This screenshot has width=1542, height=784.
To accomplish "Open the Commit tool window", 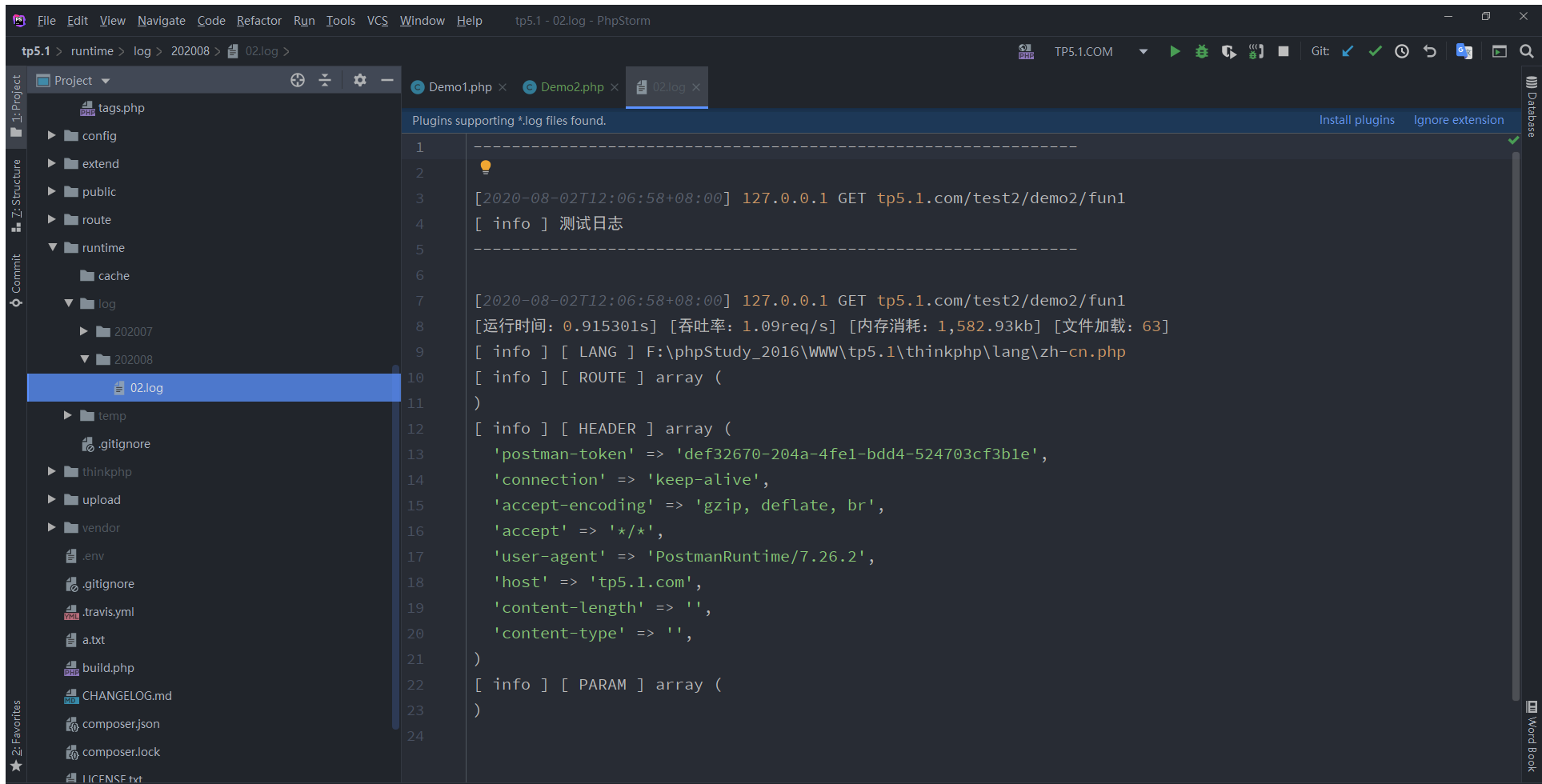I will tap(16, 280).
